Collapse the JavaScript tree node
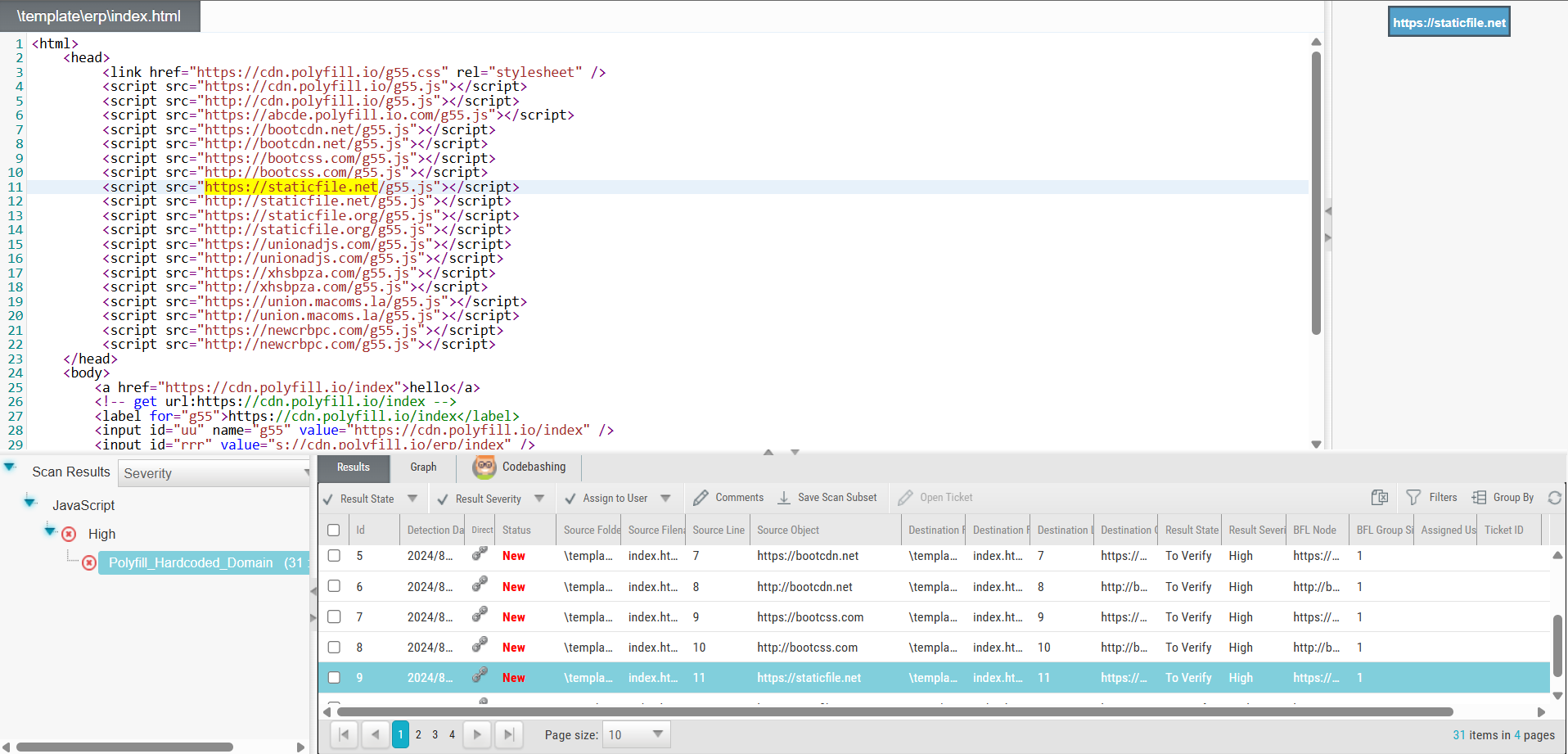The width and height of the screenshot is (1568, 754). coord(30,502)
